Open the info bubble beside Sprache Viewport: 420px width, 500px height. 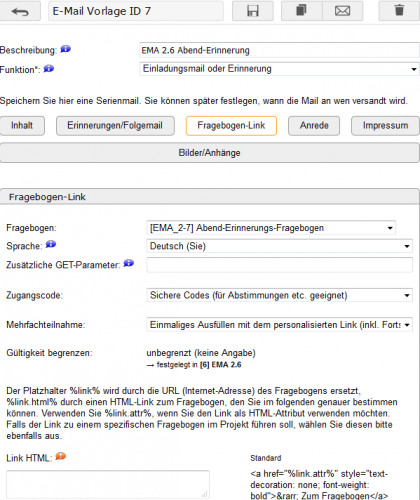[x=51, y=245]
